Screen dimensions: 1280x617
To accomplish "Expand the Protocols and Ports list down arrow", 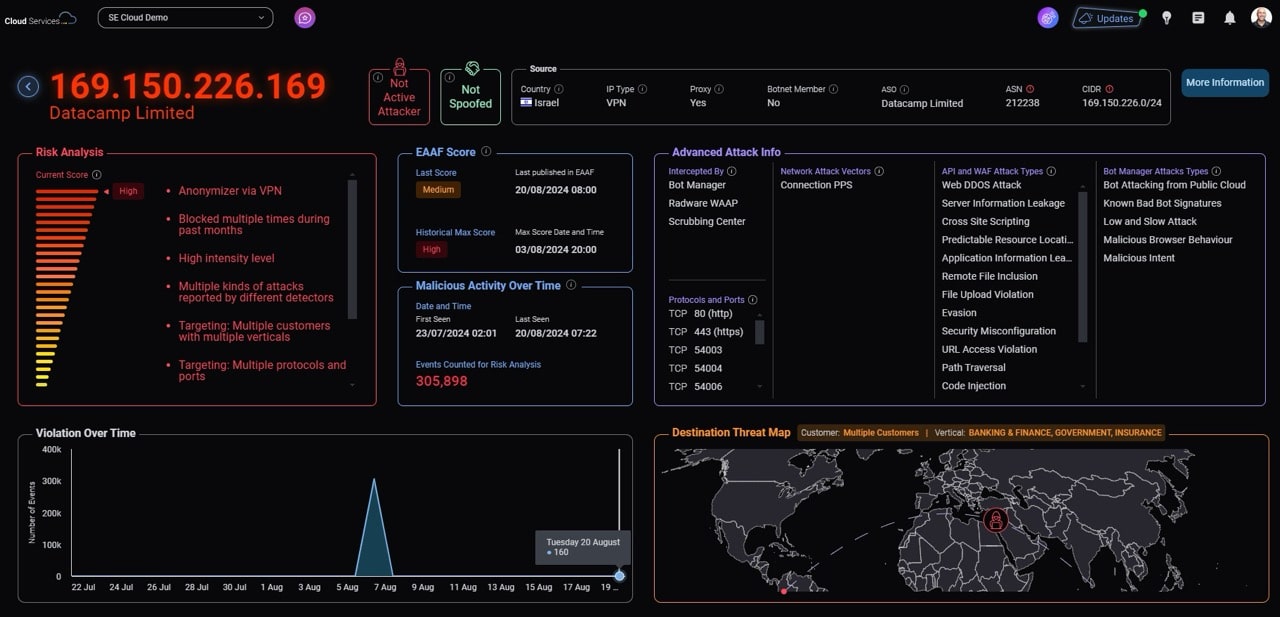I will tap(759, 387).
